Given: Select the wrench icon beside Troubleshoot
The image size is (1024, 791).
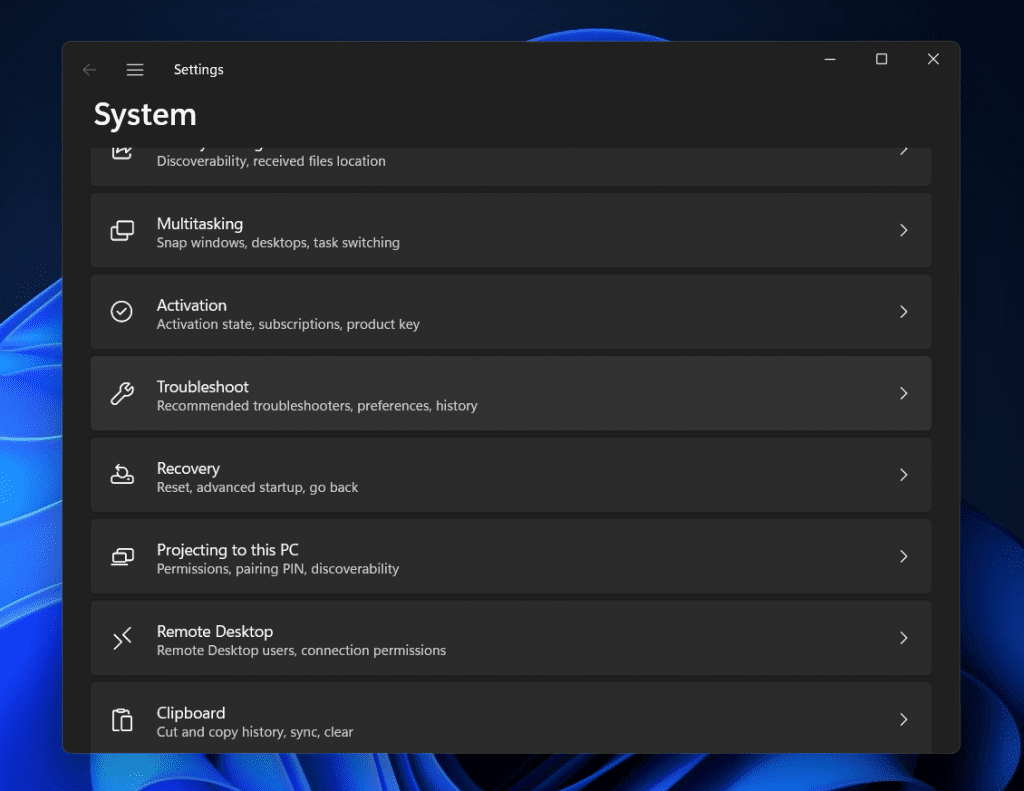Looking at the screenshot, I should pos(121,393).
